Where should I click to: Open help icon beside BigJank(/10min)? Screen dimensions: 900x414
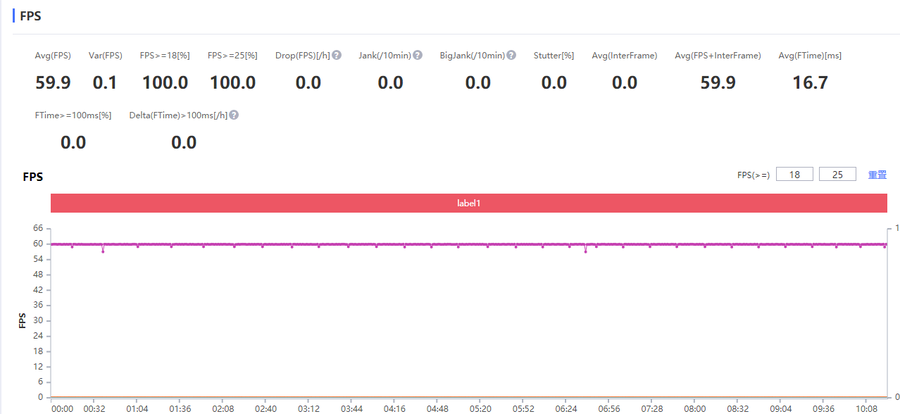tap(511, 56)
